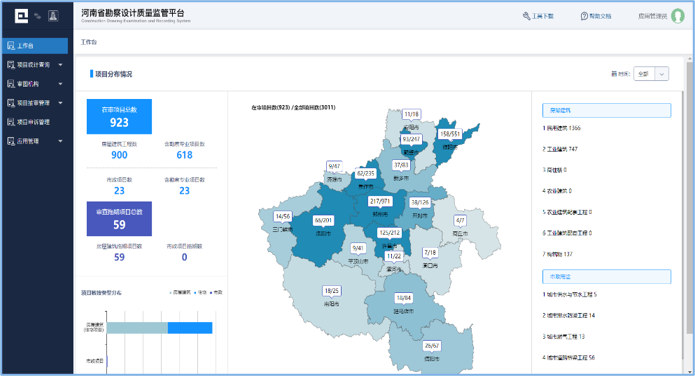Click the 帮助文档 link in header

[x=601, y=16]
